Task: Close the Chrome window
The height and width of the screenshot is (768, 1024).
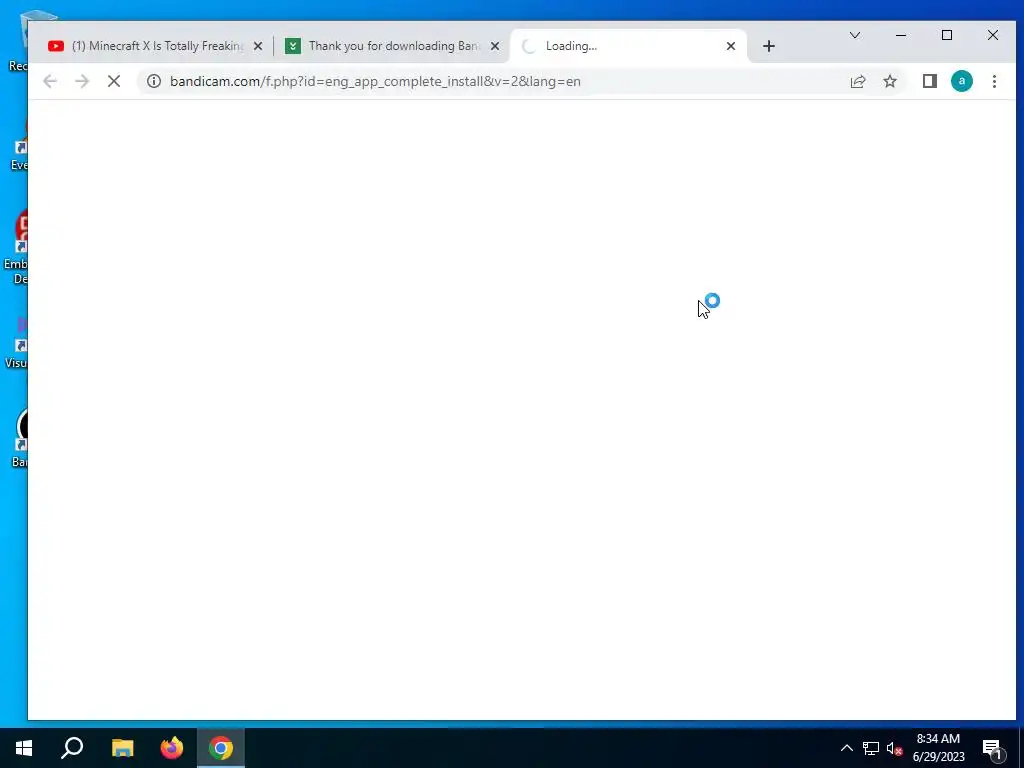Action: (x=993, y=35)
